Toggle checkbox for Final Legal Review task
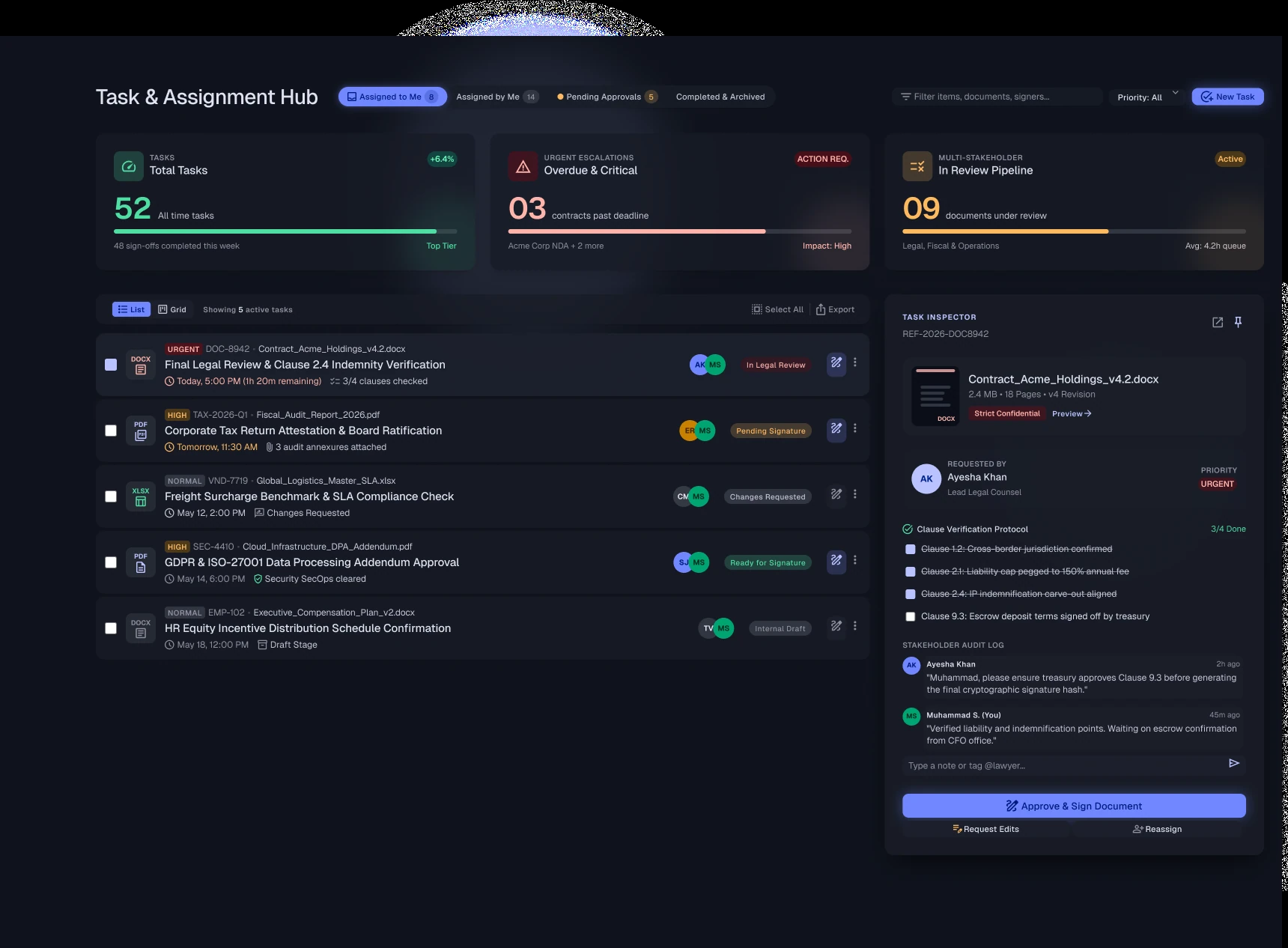The image size is (1288, 948). (111, 365)
